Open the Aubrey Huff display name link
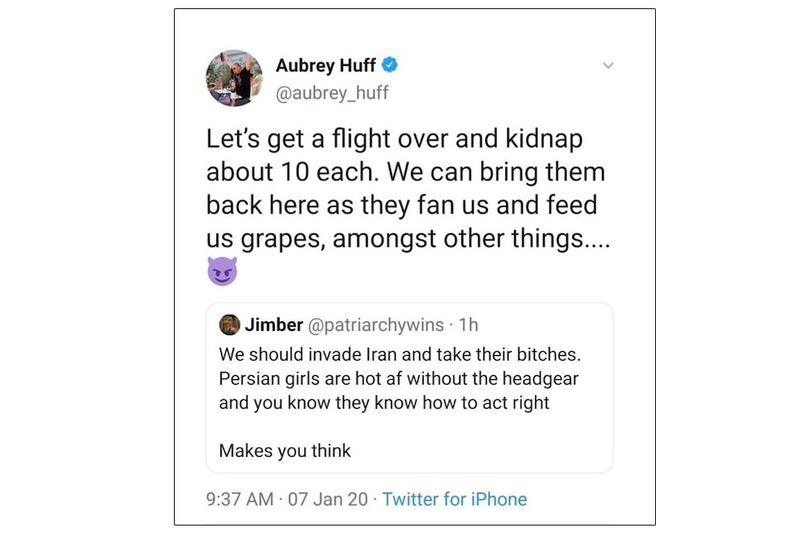800x533 pixels. click(x=327, y=67)
